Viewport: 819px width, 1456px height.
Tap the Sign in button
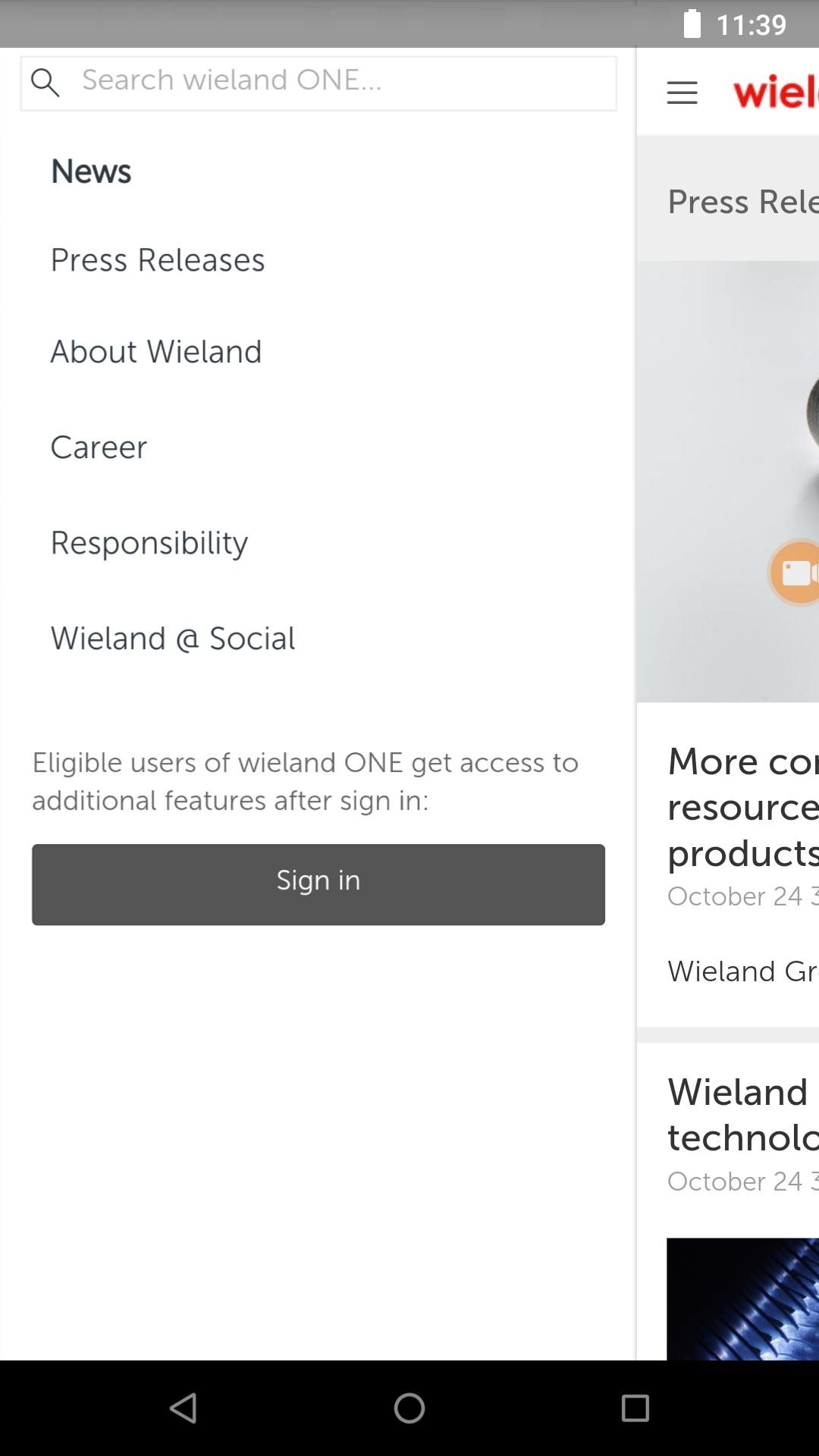click(318, 884)
